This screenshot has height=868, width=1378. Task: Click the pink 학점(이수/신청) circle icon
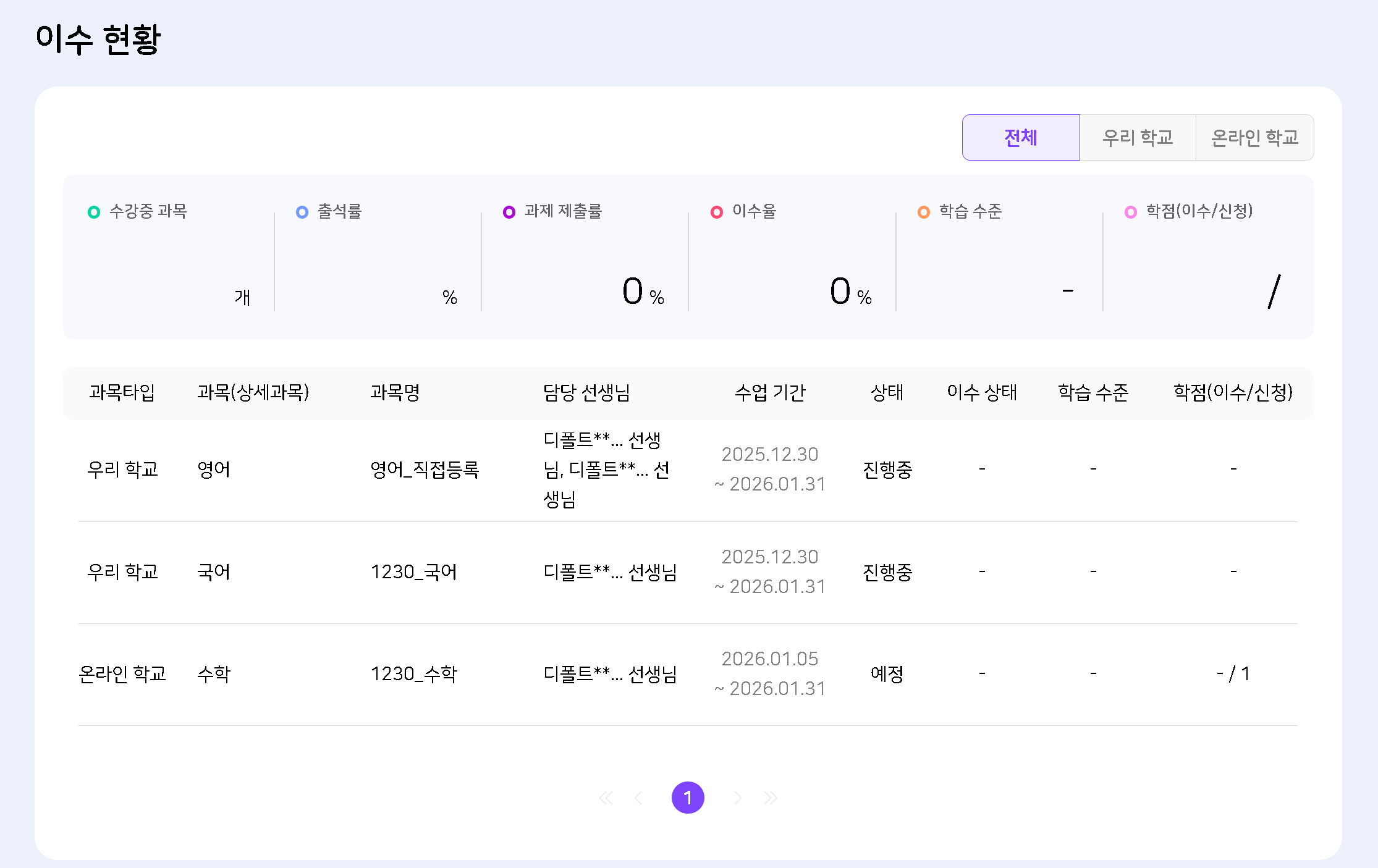pyautogui.click(x=1131, y=212)
